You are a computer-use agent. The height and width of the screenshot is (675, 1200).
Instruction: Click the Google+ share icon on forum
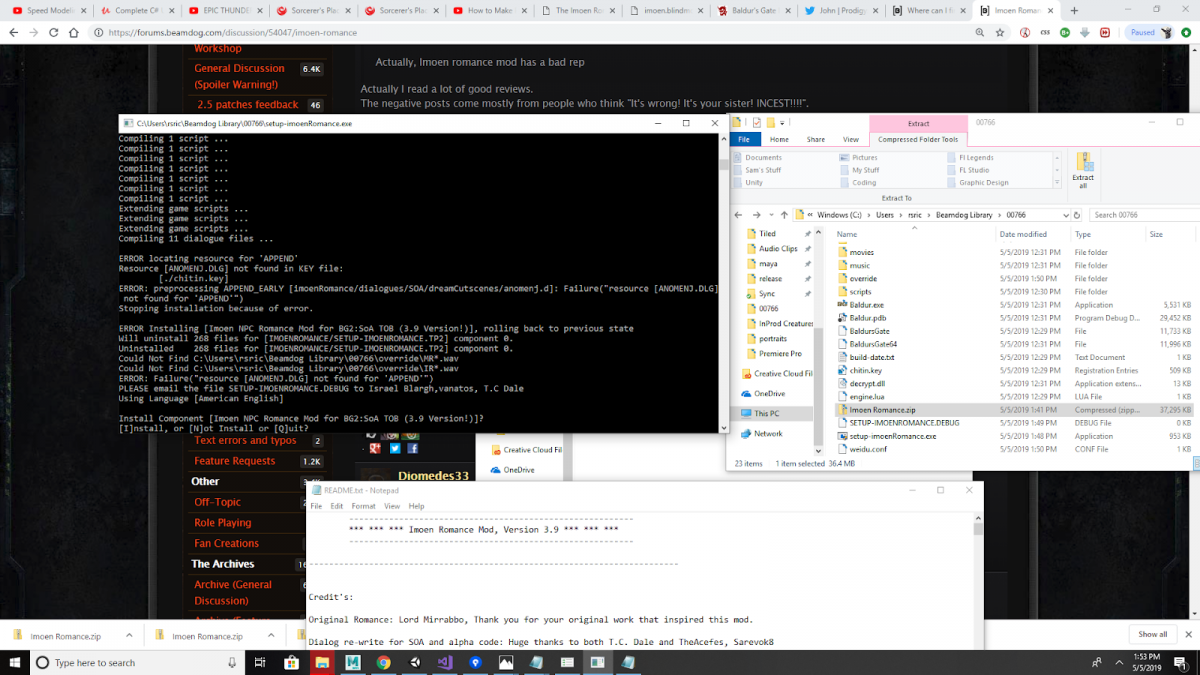(x=374, y=449)
